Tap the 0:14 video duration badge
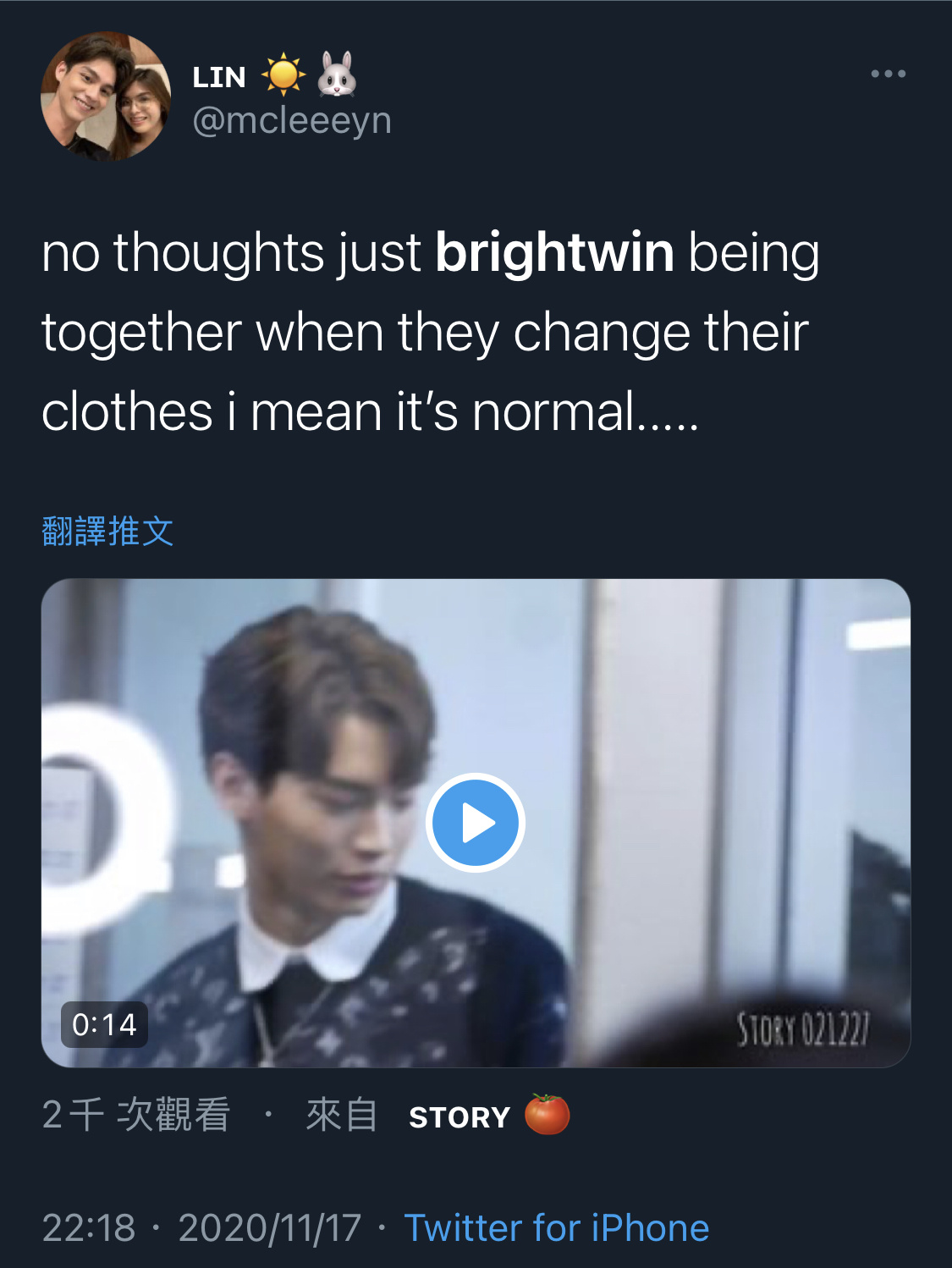This screenshot has width=952, height=1268. click(104, 1024)
